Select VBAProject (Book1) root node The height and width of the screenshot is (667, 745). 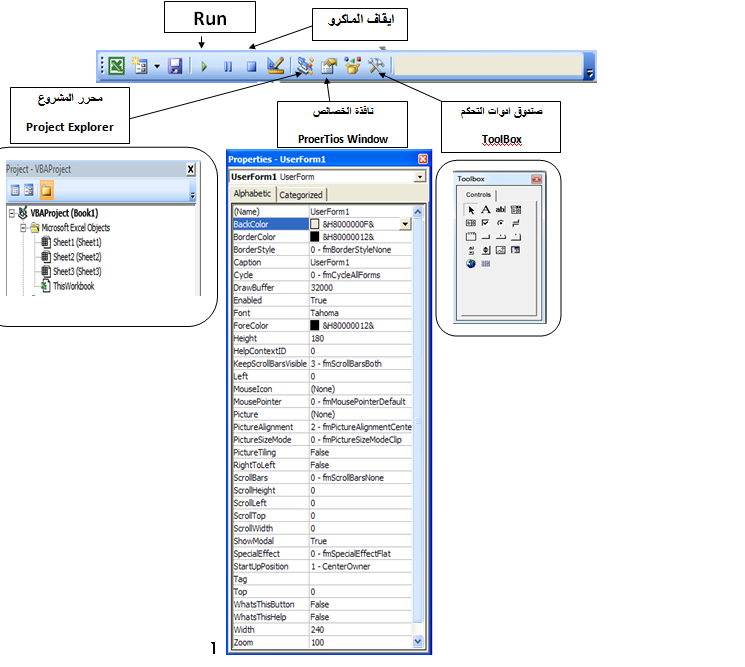(x=64, y=213)
